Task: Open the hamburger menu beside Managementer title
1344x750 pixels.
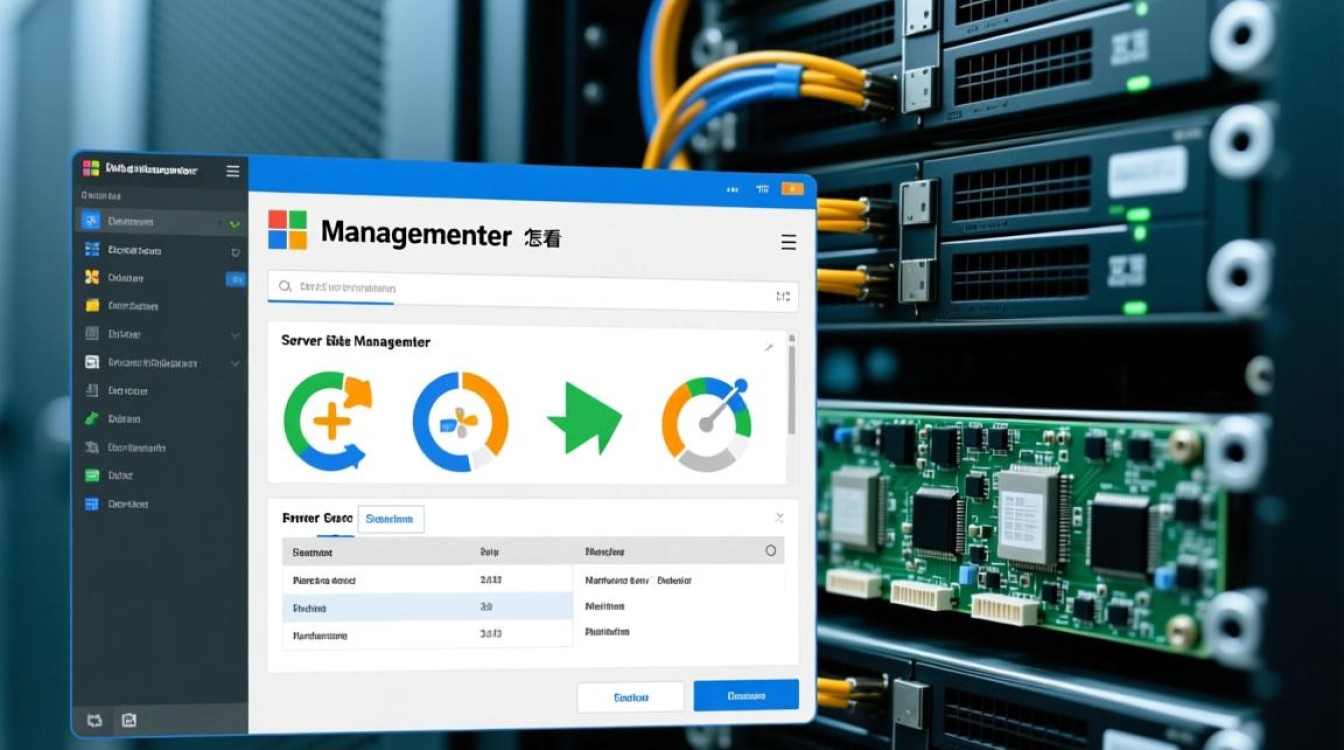Action: tap(788, 242)
